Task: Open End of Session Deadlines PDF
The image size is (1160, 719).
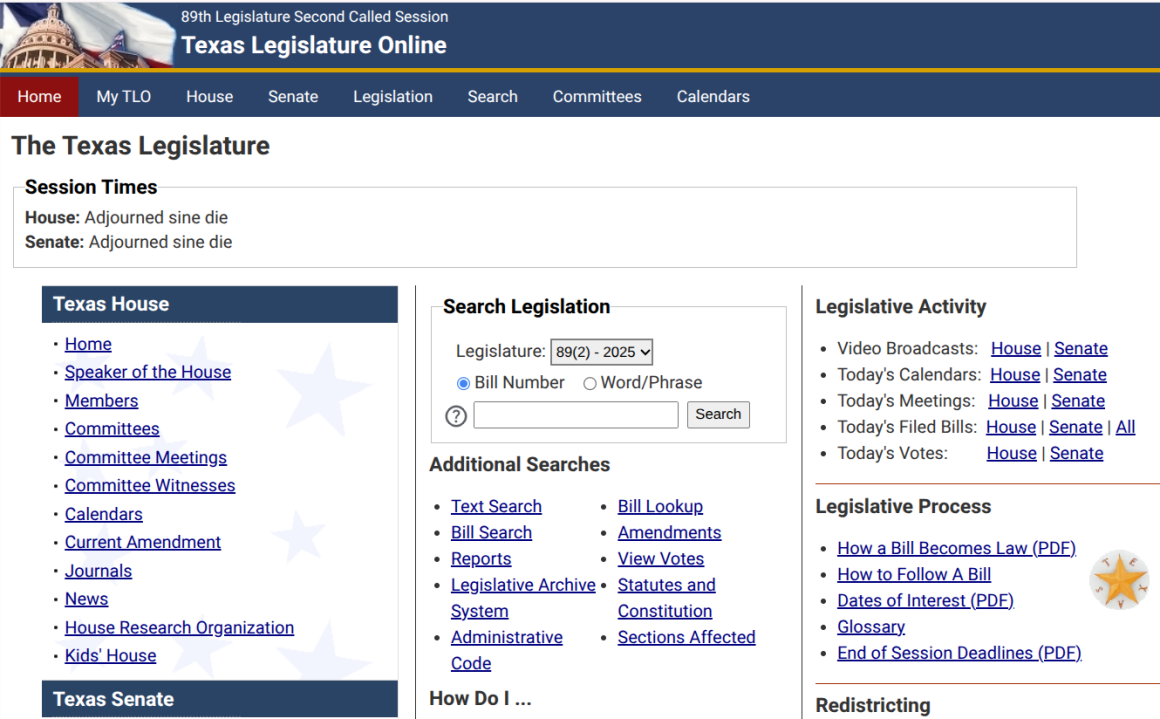Action: (960, 653)
